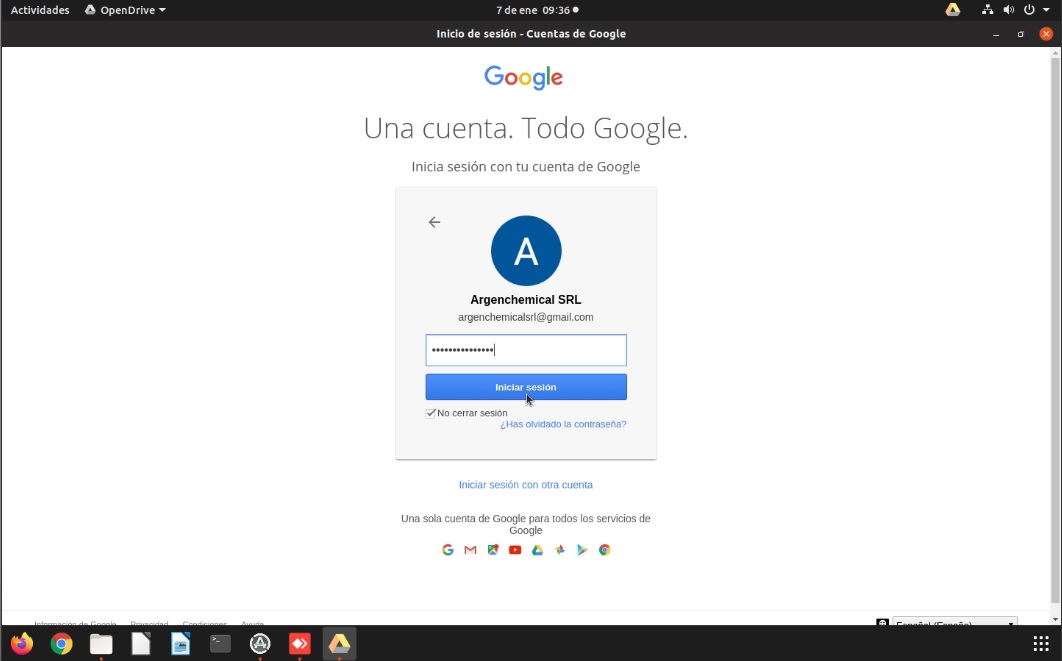The width and height of the screenshot is (1062, 661).
Task: Click the OpenDrive tray indicator in top bar
Action: [953, 10]
